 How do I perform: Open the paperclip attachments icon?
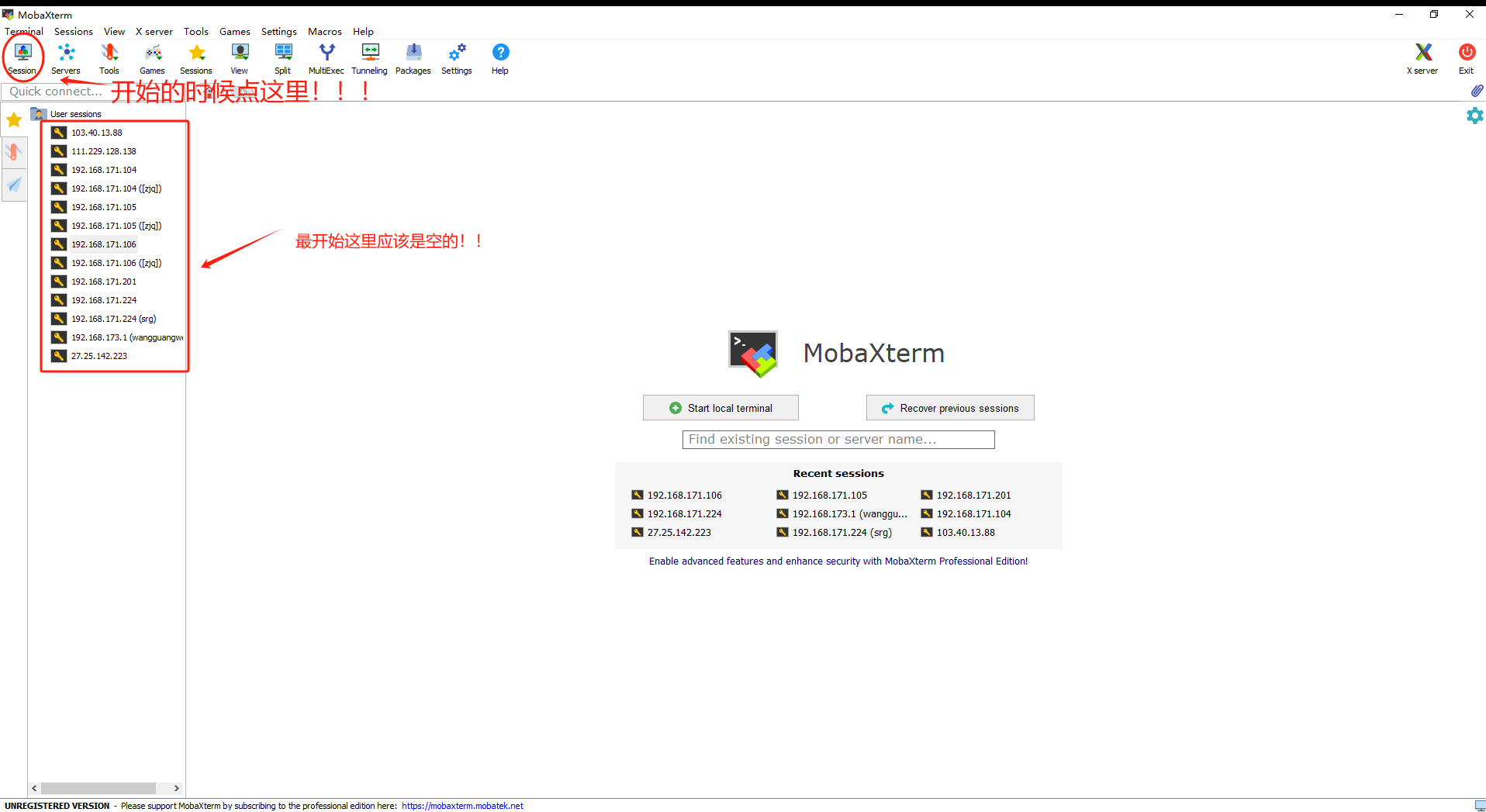[1476, 91]
